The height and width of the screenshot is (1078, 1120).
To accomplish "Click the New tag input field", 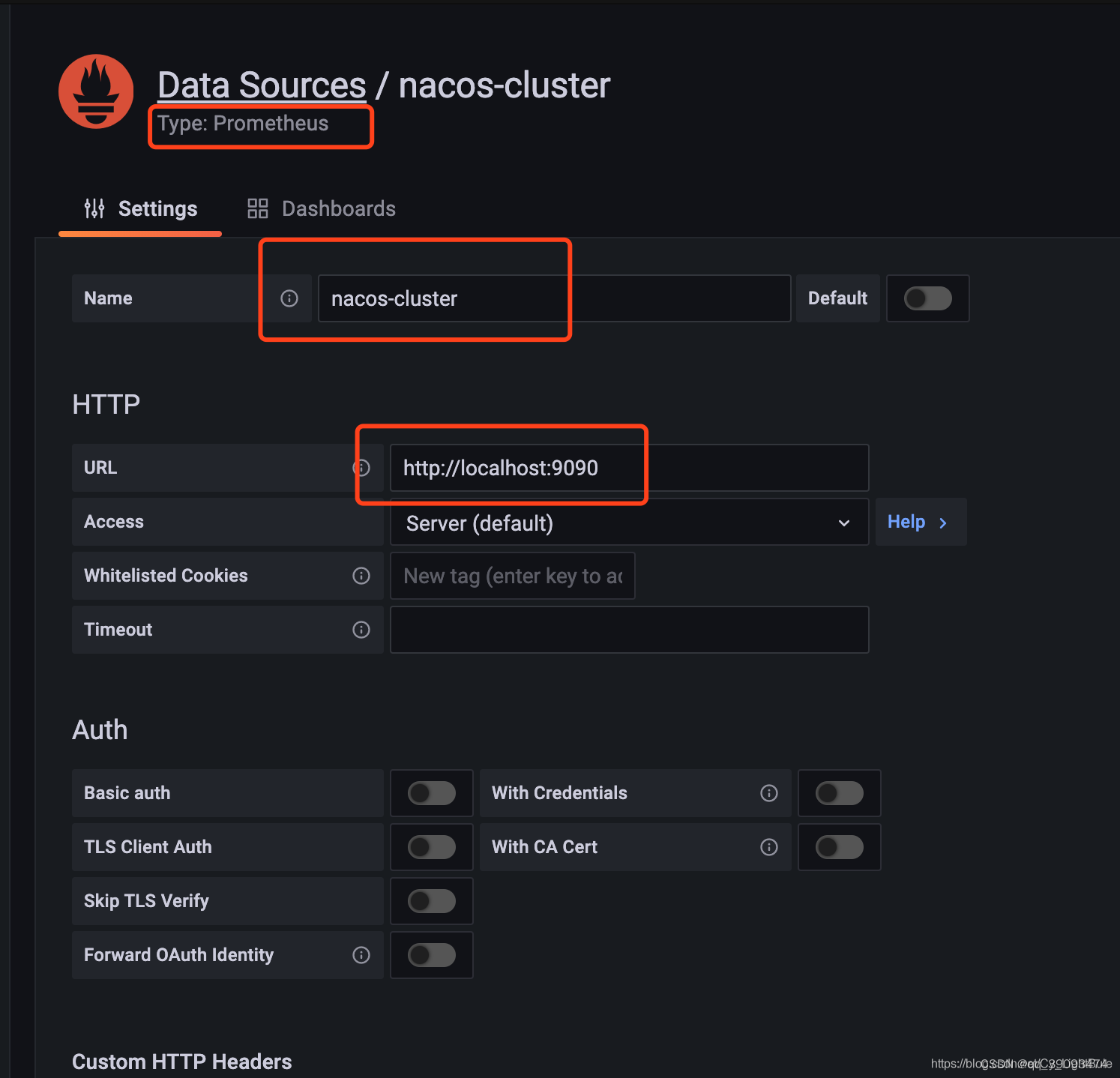I will (512, 575).
